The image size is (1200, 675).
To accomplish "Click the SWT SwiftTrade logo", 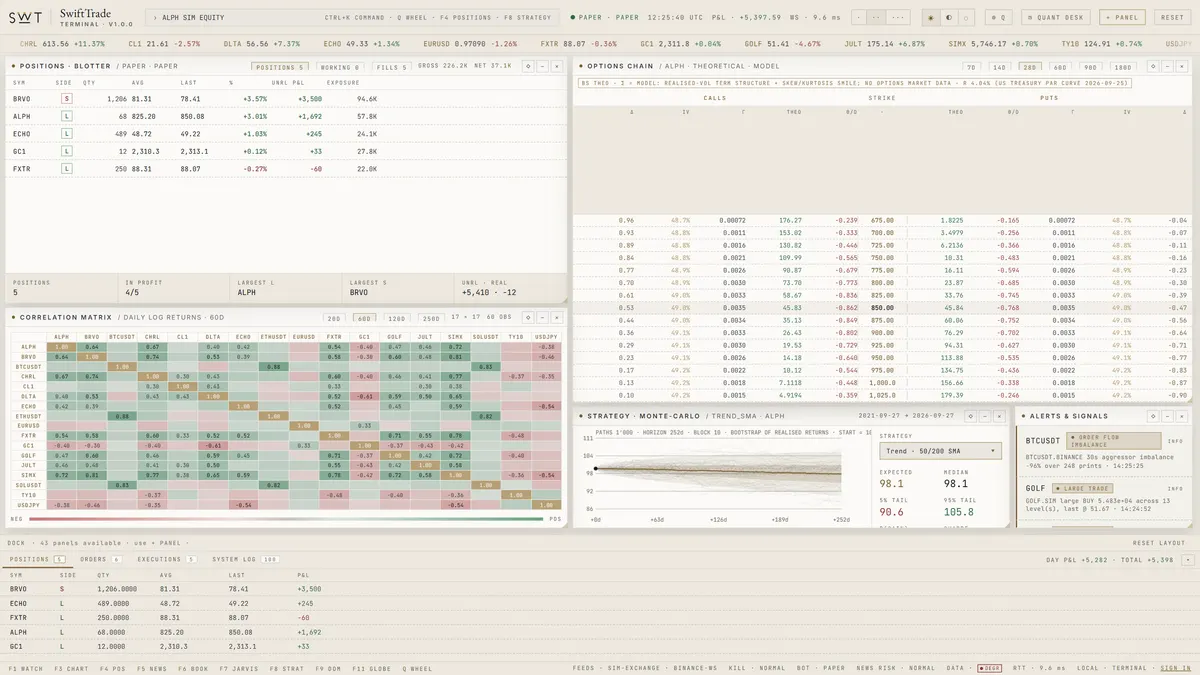I will [x=70, y=17].
